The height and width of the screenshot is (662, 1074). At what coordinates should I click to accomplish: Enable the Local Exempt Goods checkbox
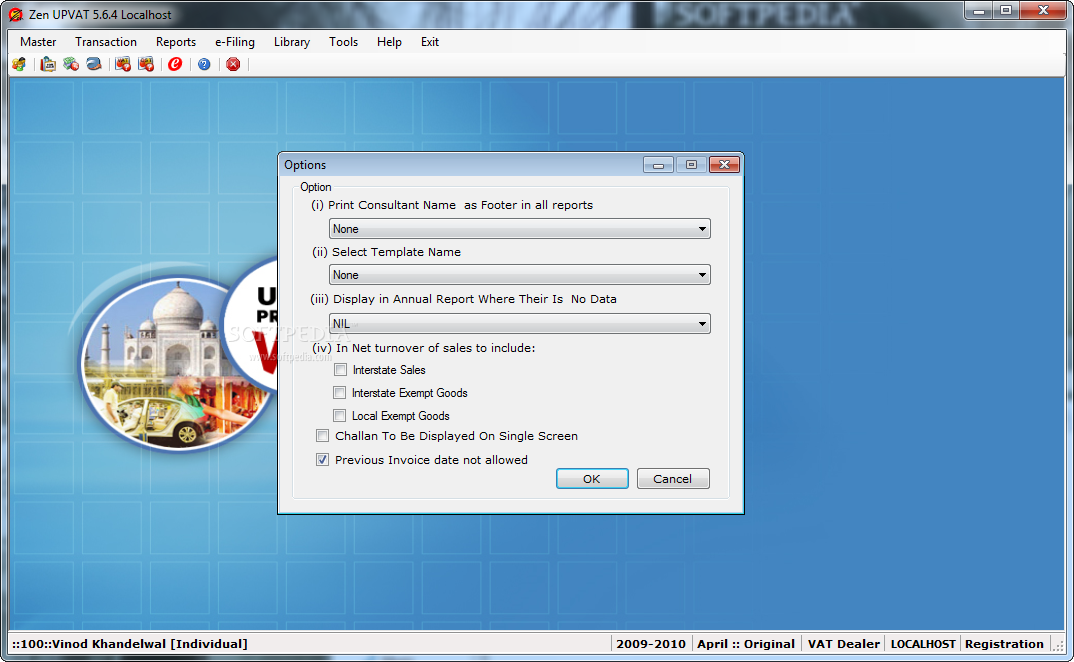tap(340, 415)
